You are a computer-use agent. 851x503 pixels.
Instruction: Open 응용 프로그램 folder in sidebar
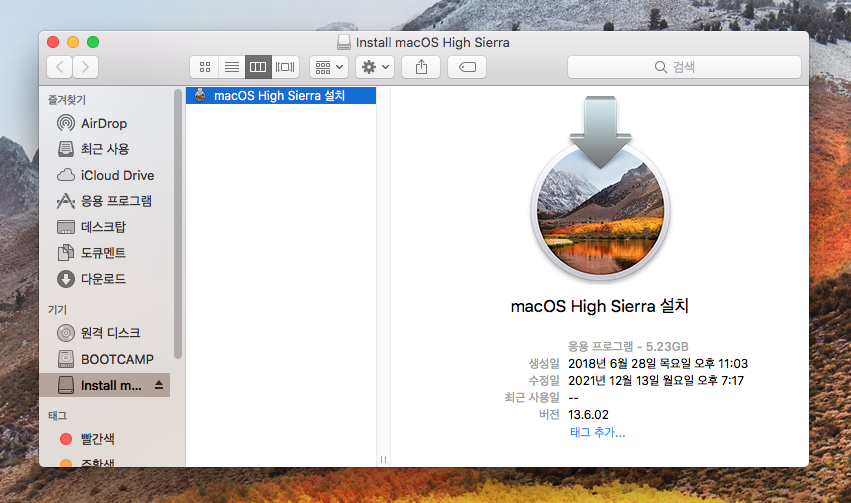pos(104,201)
